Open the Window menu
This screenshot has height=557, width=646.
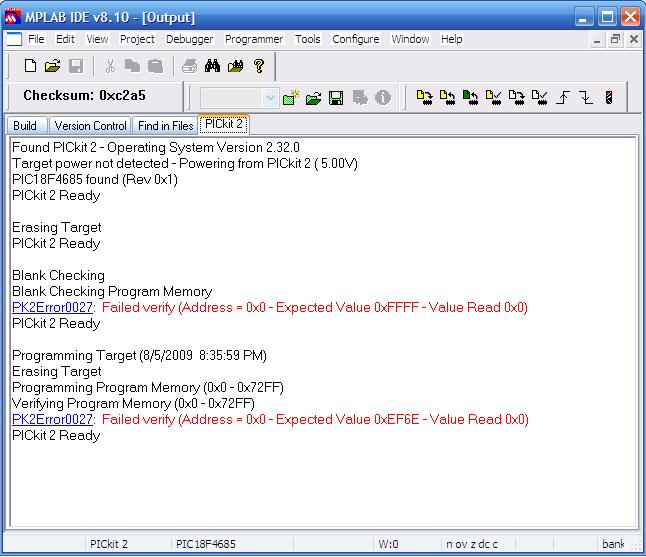tap(410, 39)
